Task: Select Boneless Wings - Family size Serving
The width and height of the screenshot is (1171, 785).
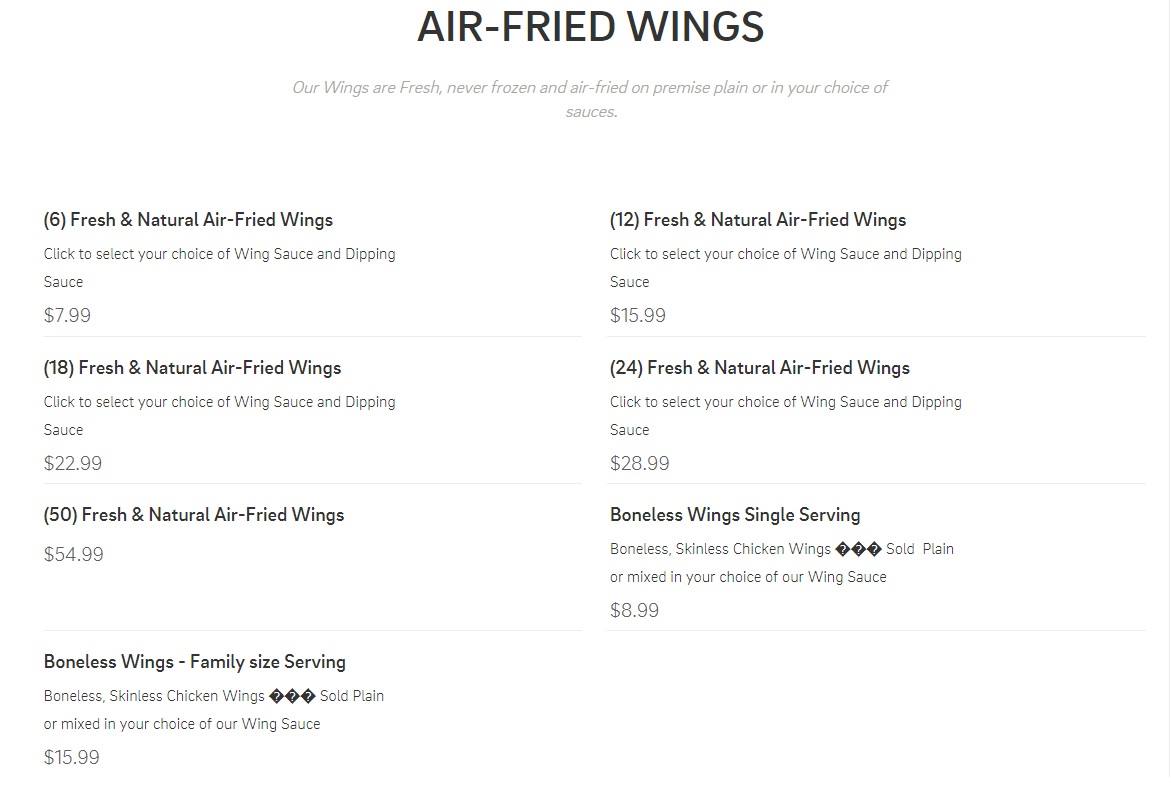Action: click(x=195, y=662)
